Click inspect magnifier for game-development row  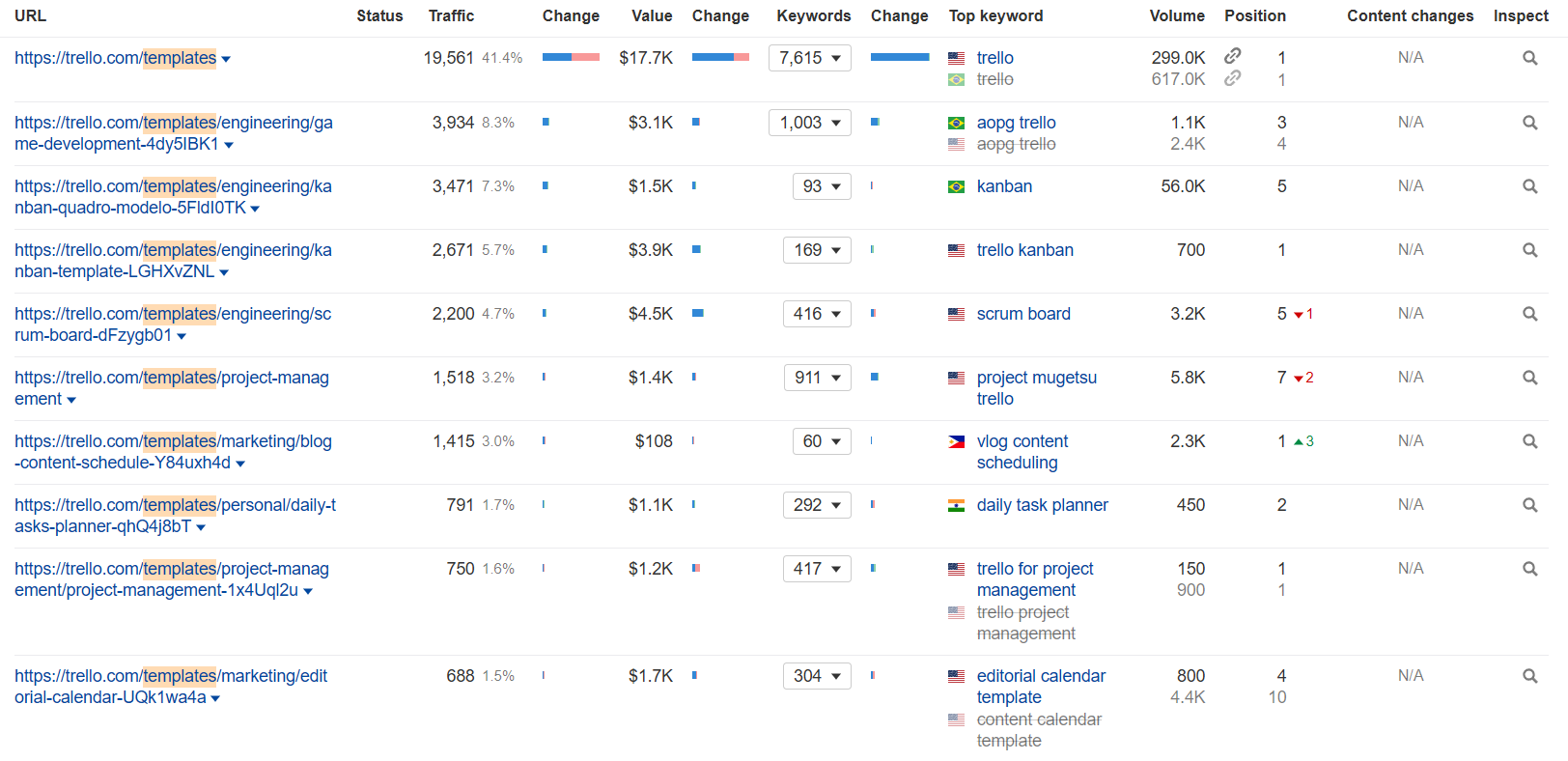tap(1529, 123)
